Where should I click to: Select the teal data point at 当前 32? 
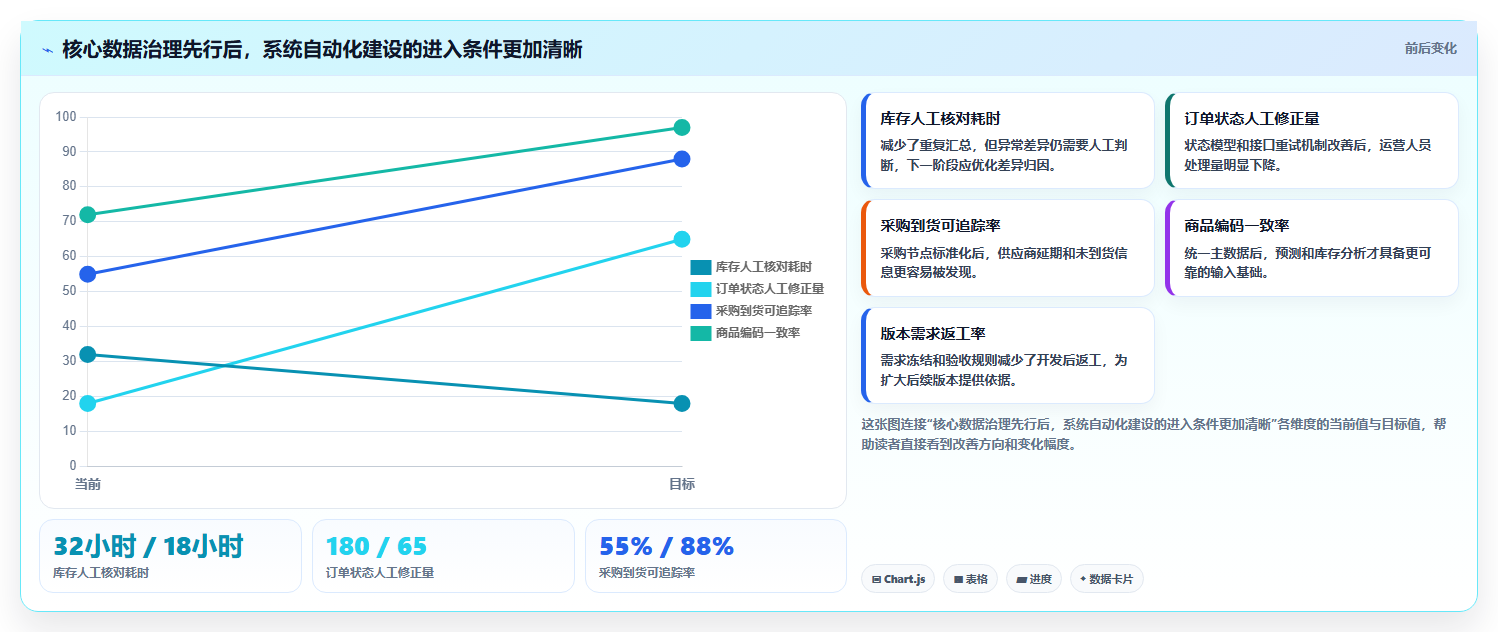click(88, 354)
